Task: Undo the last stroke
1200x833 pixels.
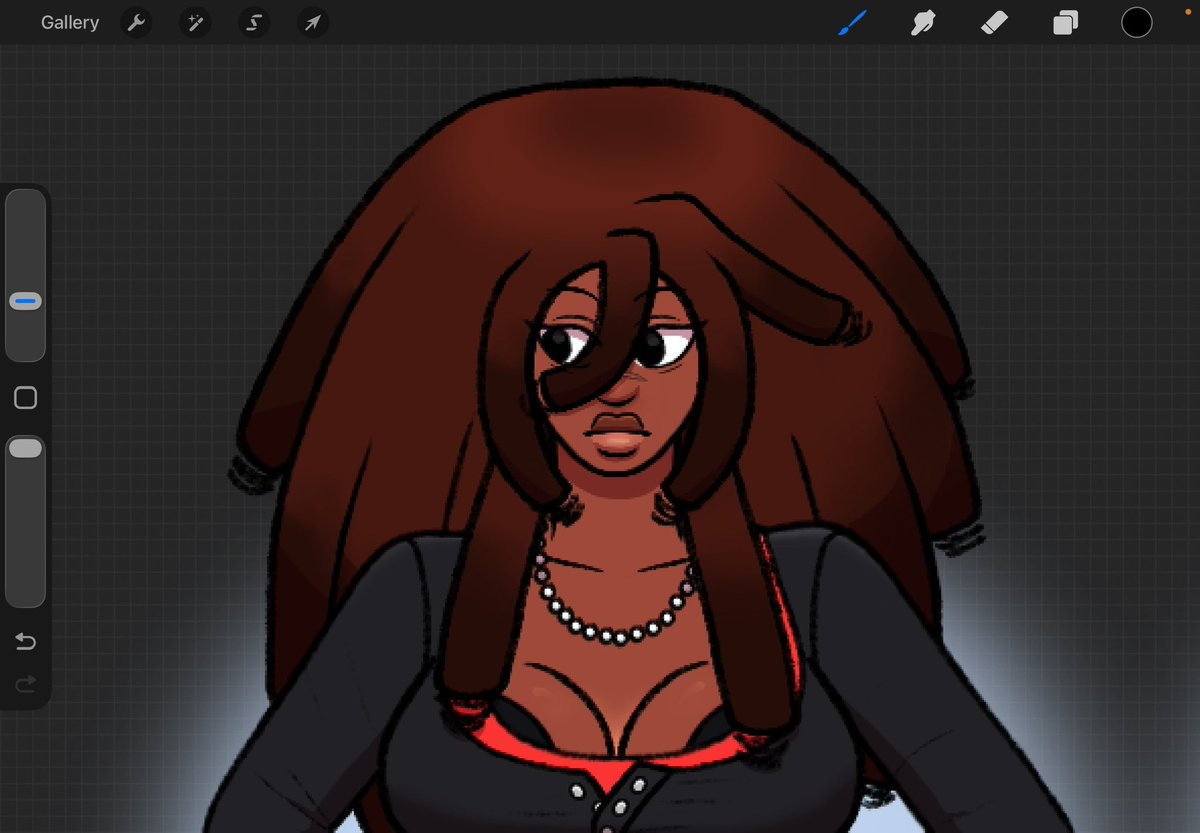Action: pyautogui.click(x=25, y=641)
